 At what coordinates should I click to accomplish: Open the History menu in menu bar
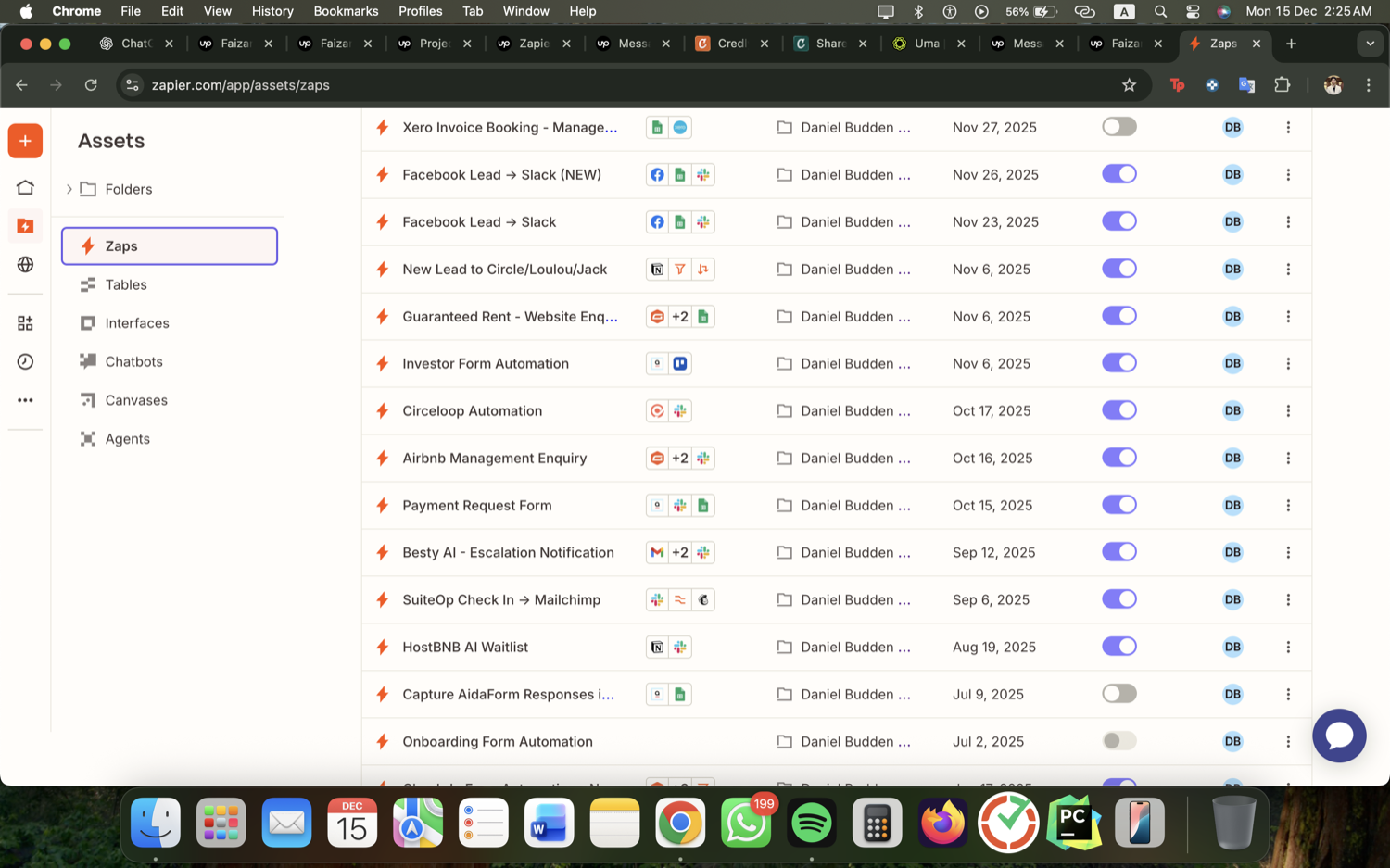(272, 11)
